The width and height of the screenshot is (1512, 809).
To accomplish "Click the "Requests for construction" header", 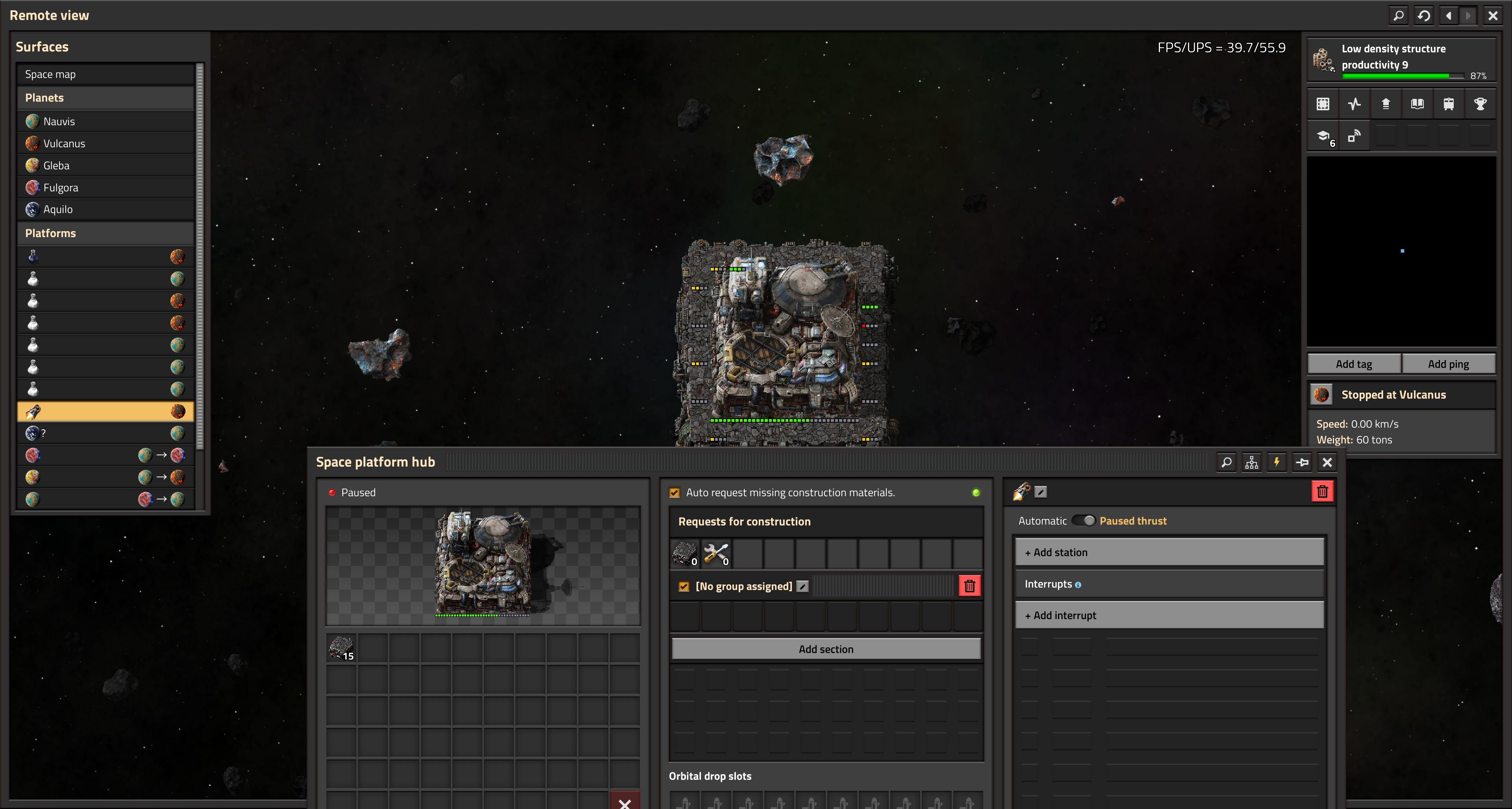I will pyautogui.click(x=744, y=521).
